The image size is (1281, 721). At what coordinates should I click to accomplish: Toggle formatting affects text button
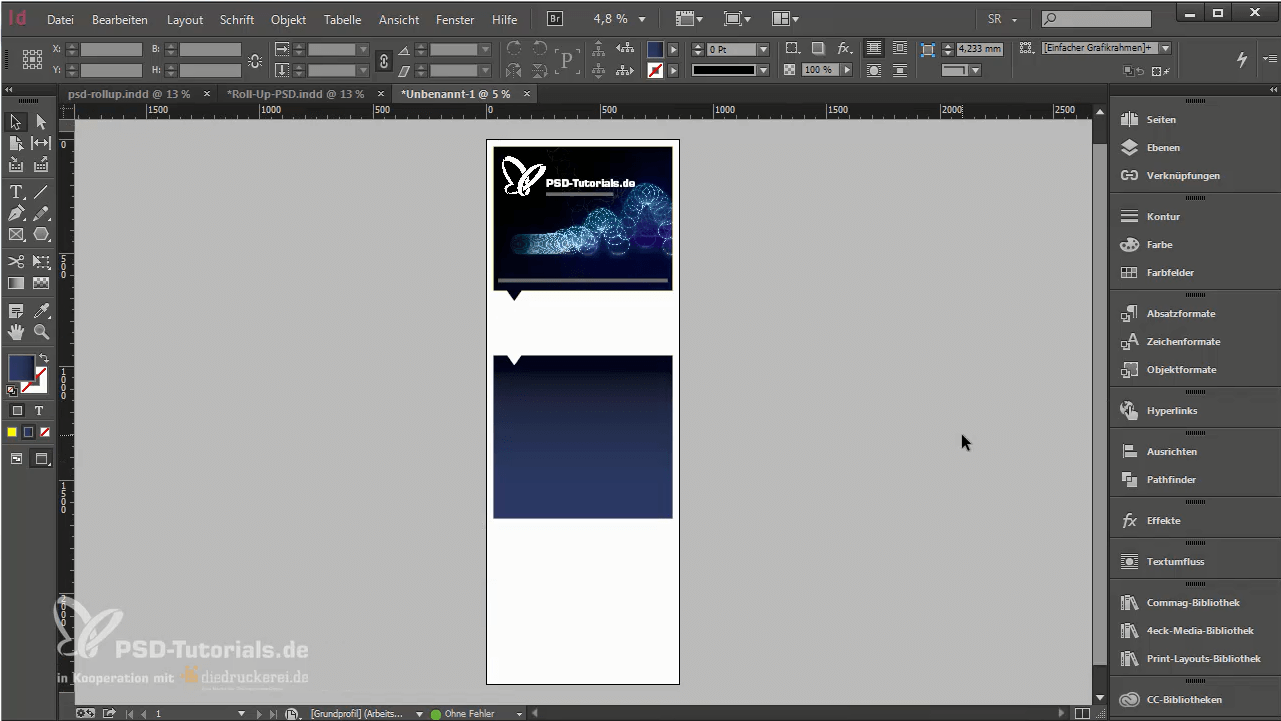pyautogui.click(x=39, y=410)
